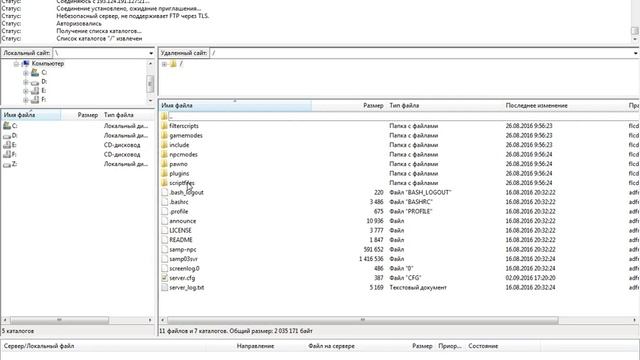Open the Удаленный сайт path dropdown
Viewport: 640px width, 360px height.
click(x=636, y=53)
